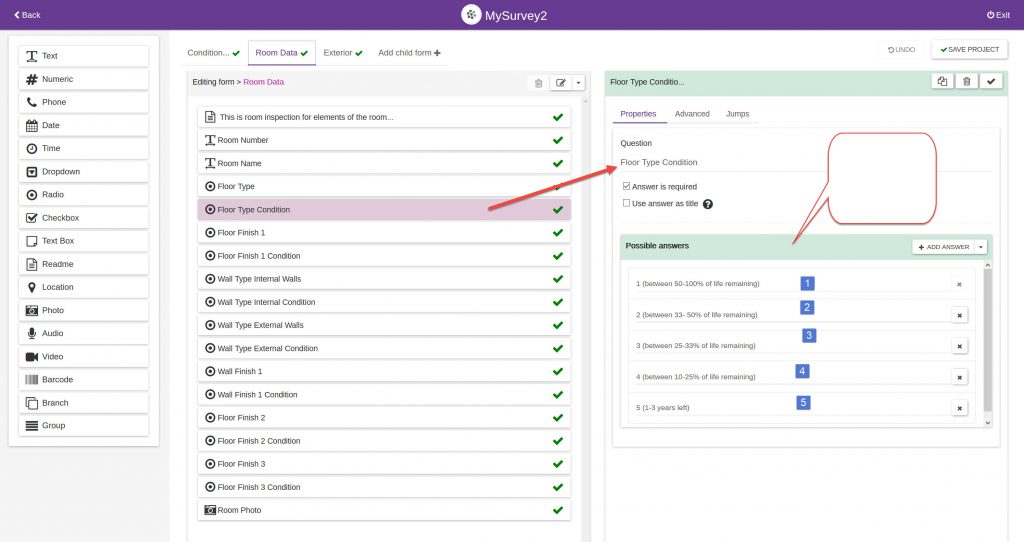The height and width of the screenshot is (542, 1024).
Task: Expand the dropdown next to the edit form button
Action: tap(578, 83)
